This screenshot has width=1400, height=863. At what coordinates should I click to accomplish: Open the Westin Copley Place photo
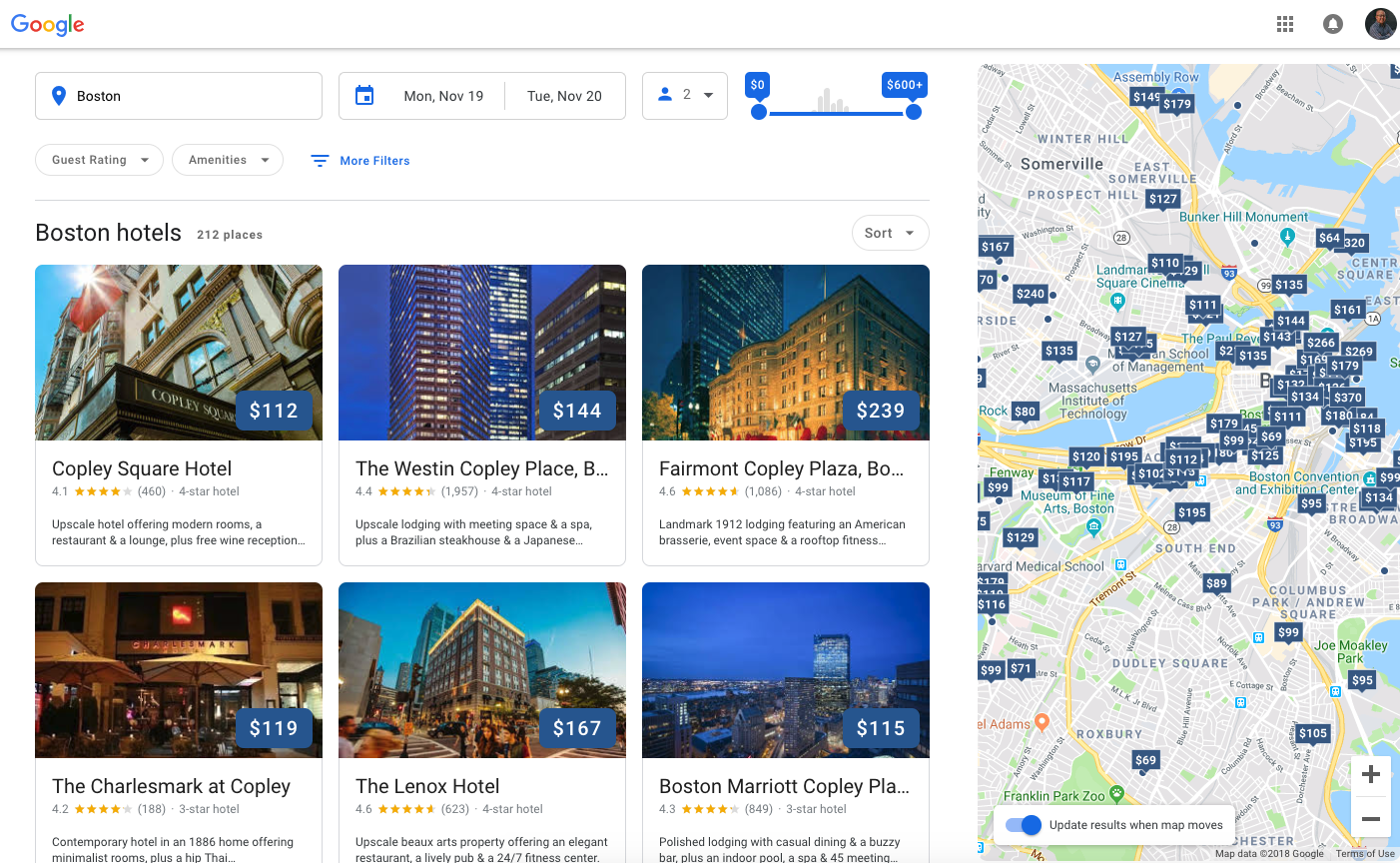coord(482,353)
